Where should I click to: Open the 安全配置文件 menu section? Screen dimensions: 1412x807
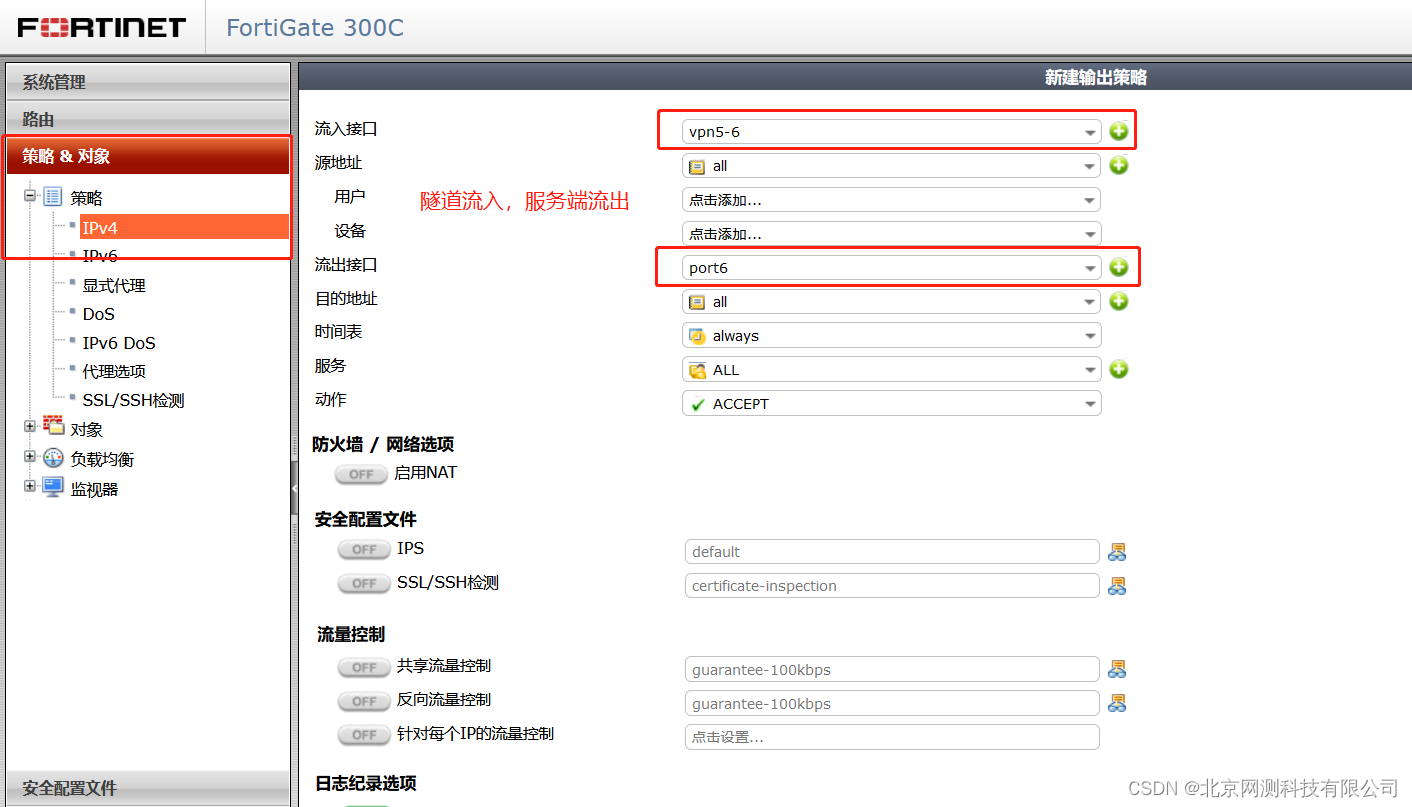click(148, 788)
